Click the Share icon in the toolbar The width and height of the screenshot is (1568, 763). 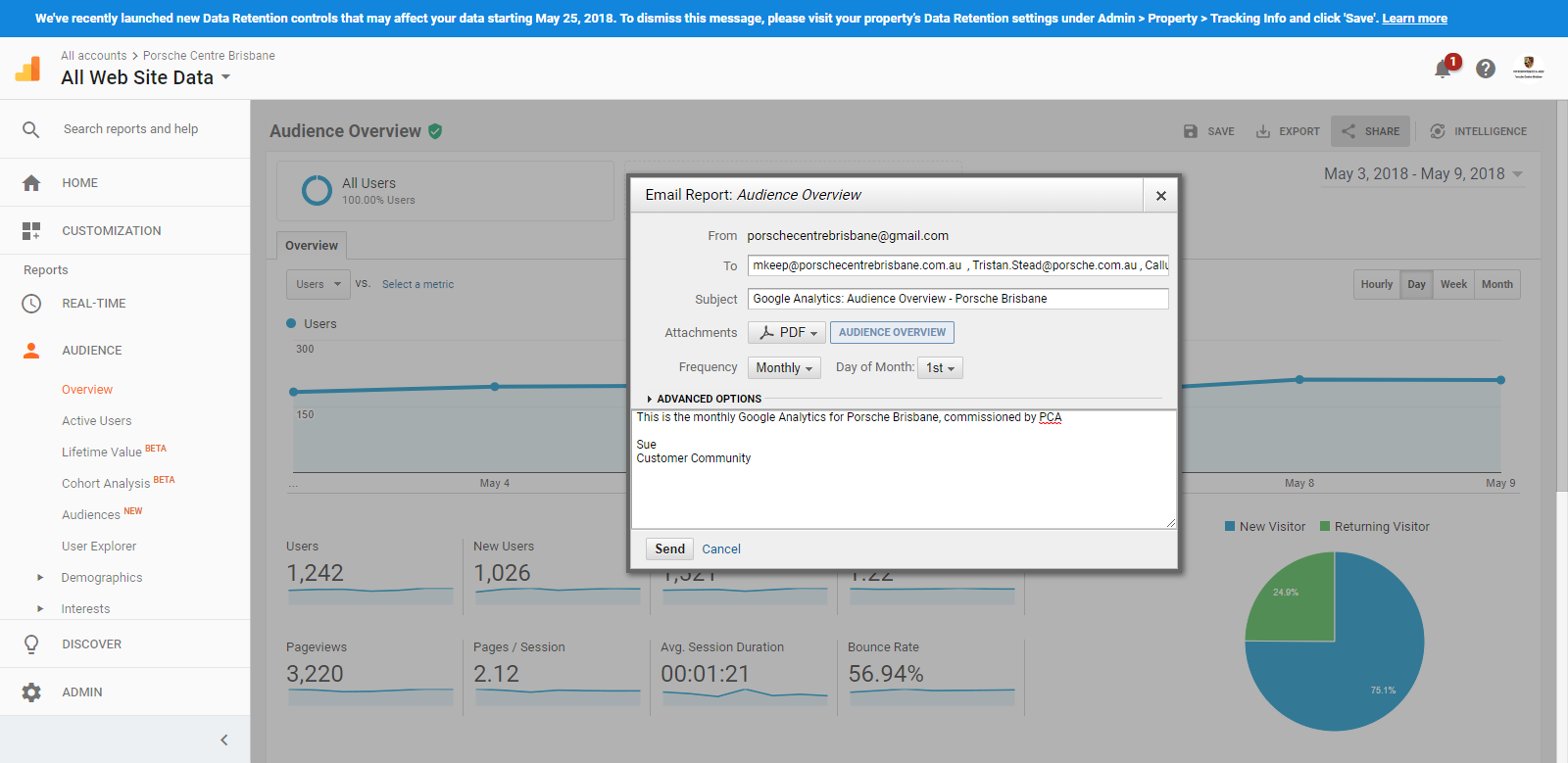coord(1348,131)
